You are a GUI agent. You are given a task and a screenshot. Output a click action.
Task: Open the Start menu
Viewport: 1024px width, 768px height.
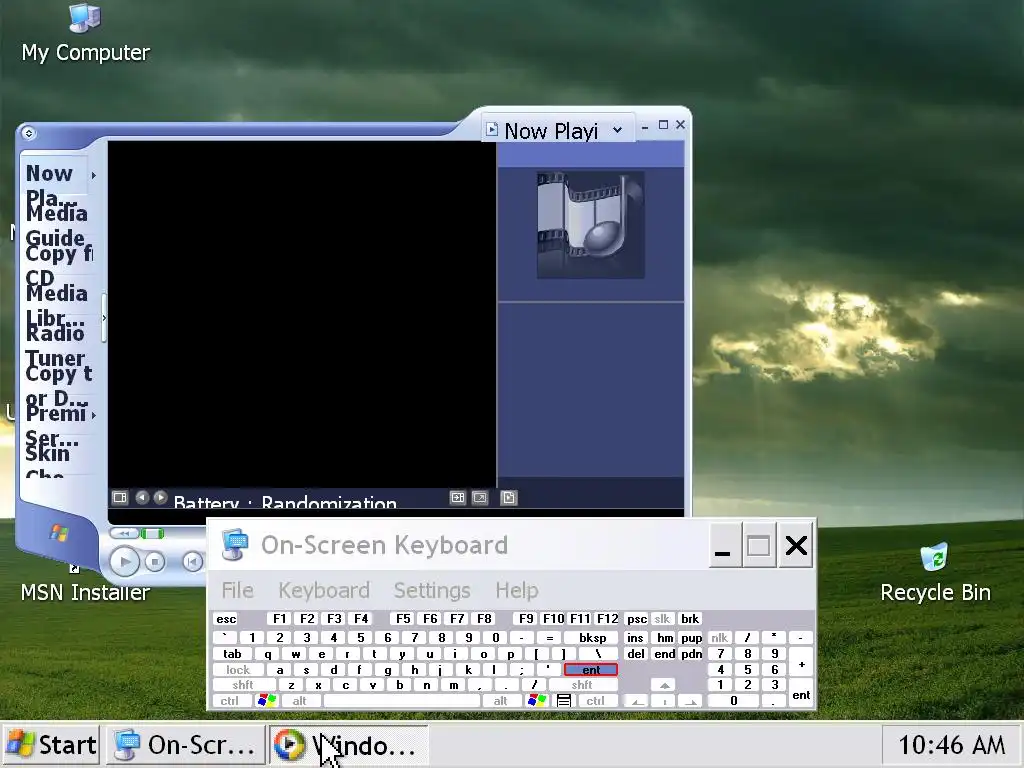tap(52, 744)
